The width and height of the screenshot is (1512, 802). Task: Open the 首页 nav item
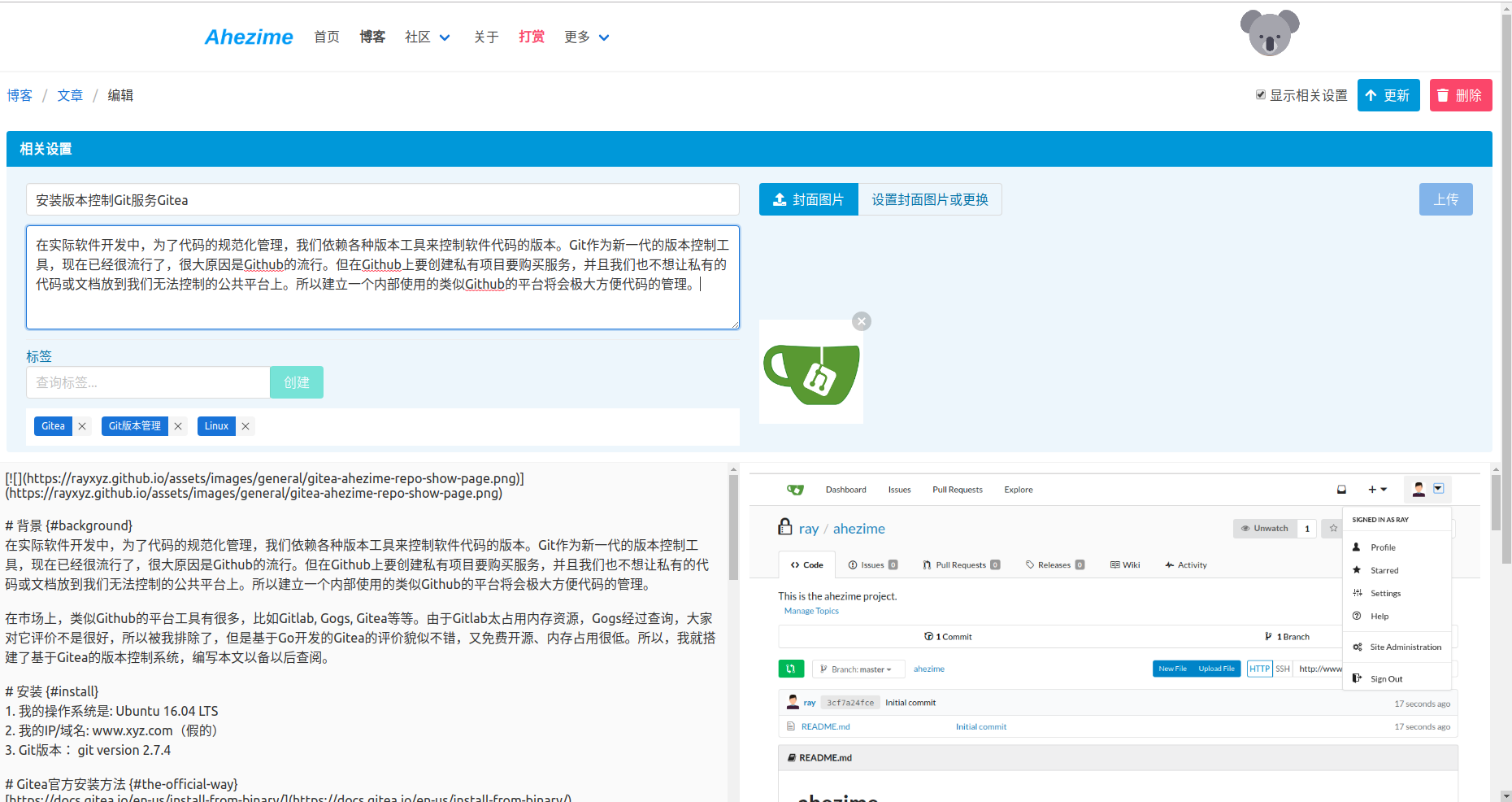point(327,37)
